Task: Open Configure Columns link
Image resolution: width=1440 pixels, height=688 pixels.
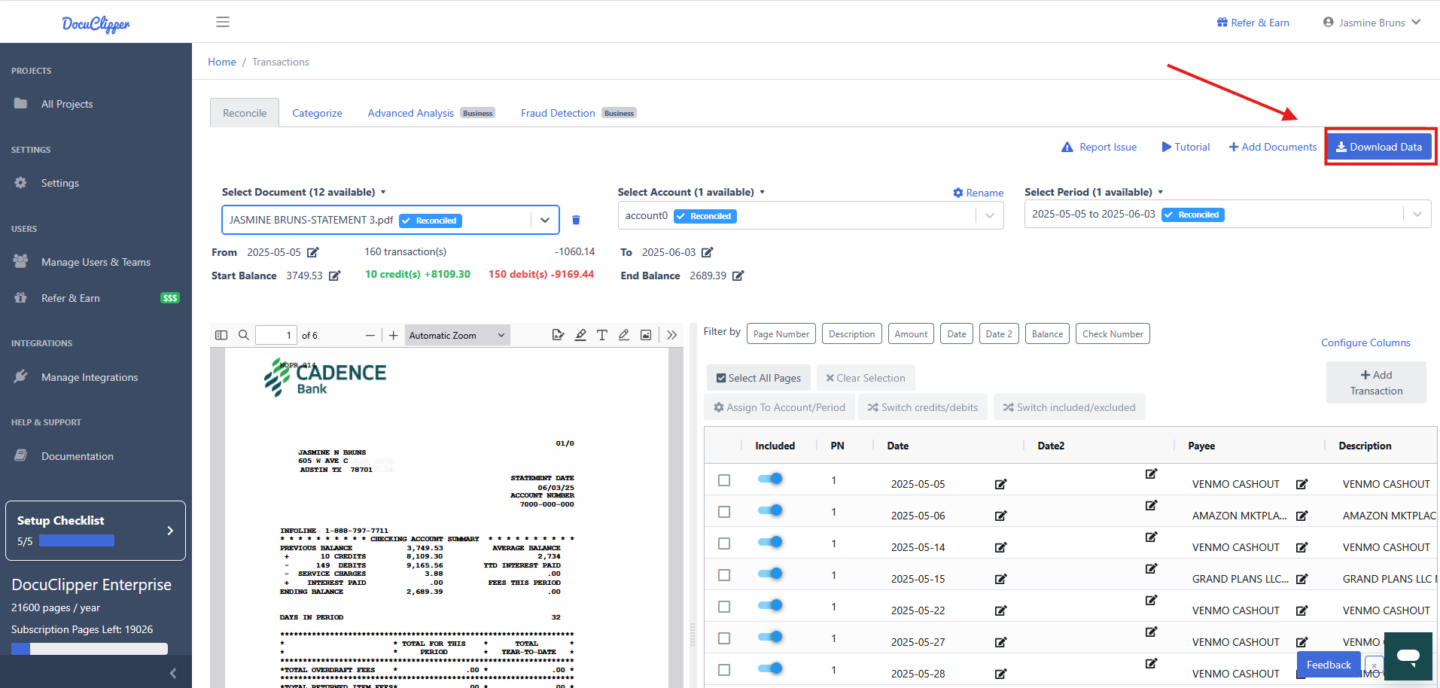Action: [x=1365, y=342]
